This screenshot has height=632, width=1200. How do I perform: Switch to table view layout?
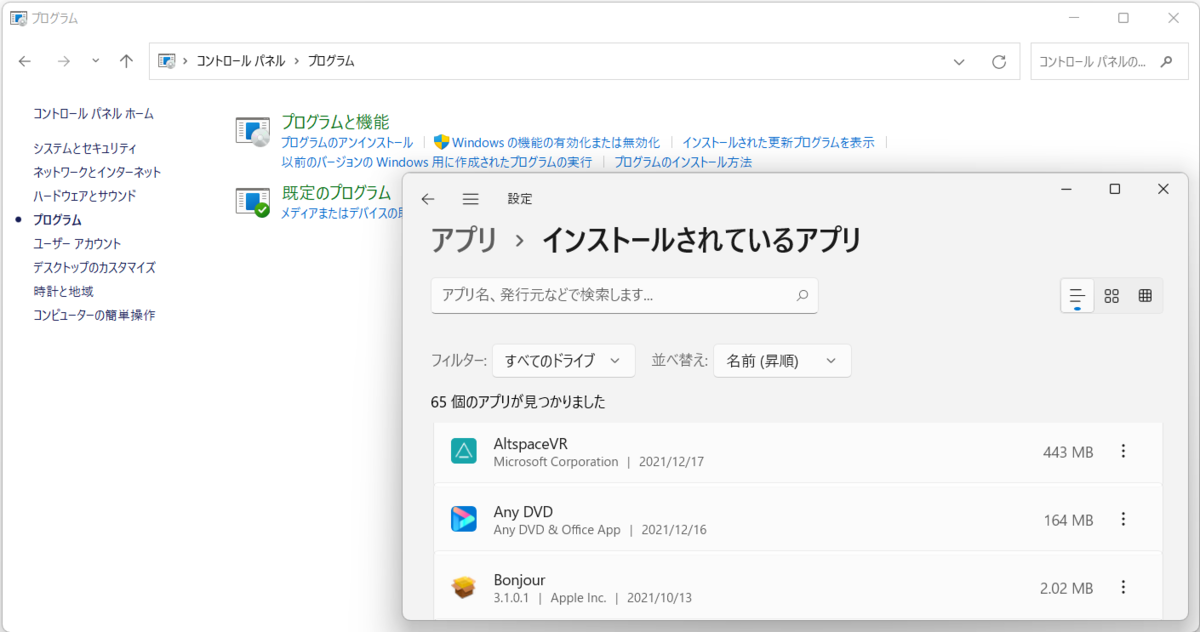1145,296
